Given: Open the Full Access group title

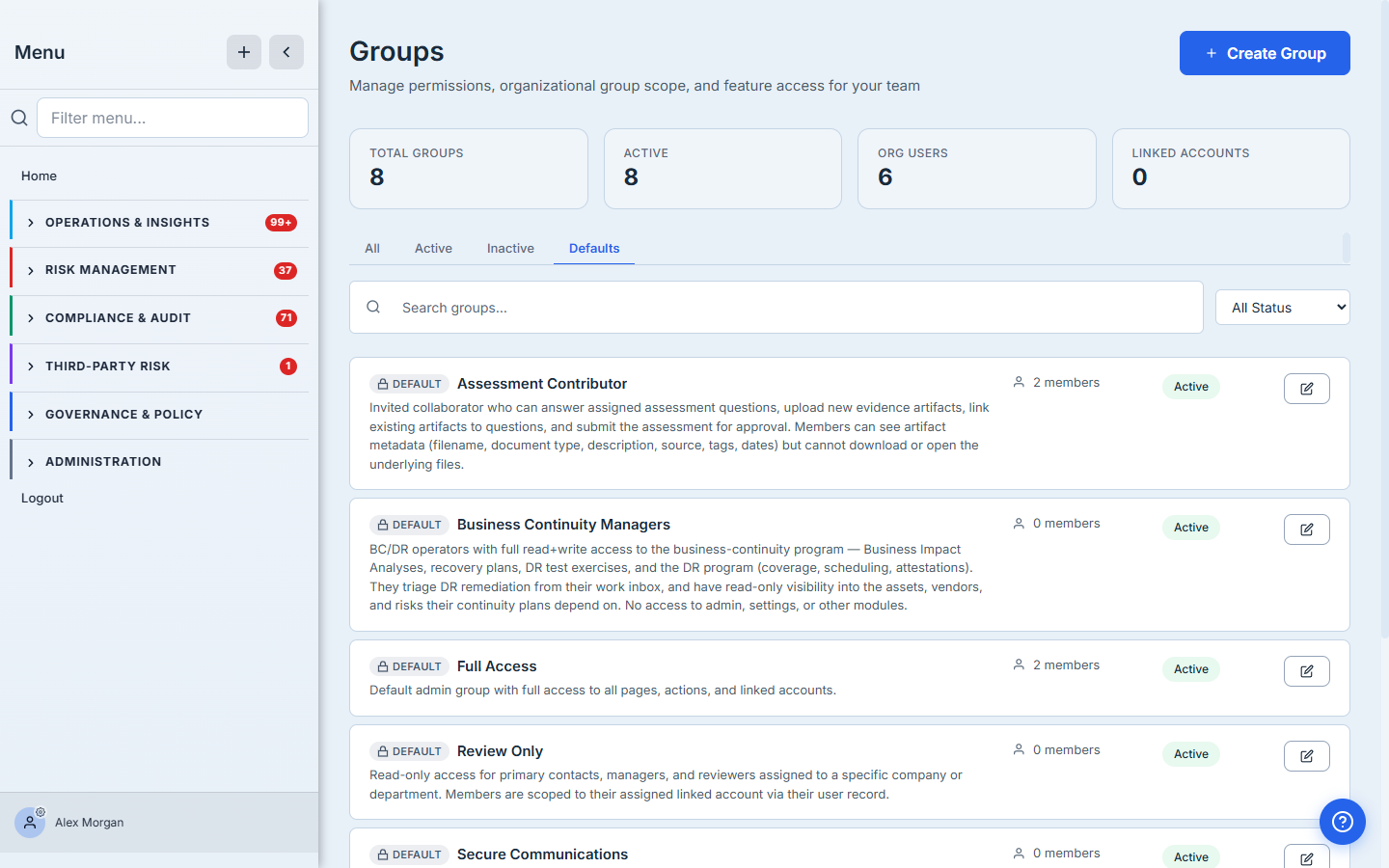Looking at the screenshot, I should (497, 666).
